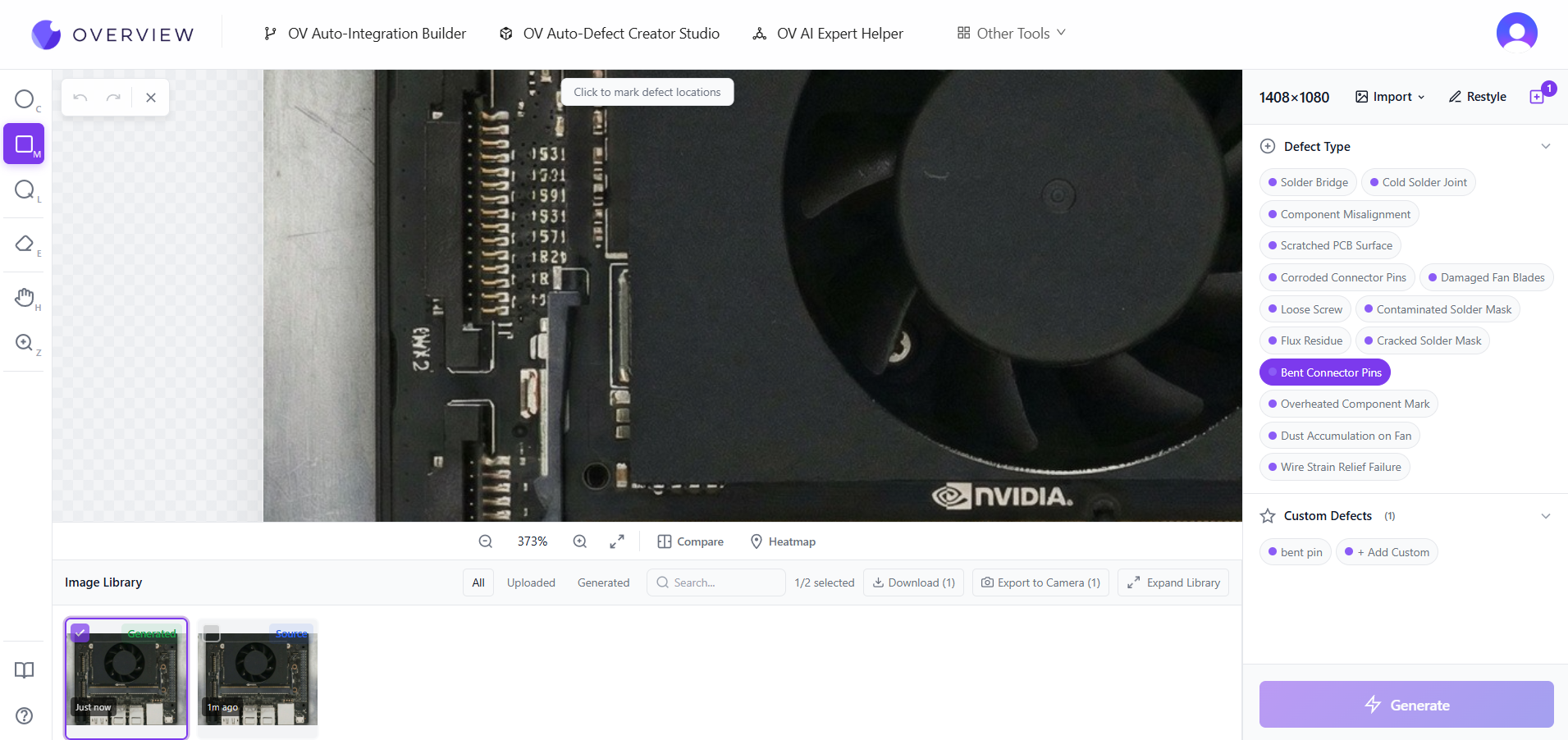
Task: Click the zoom out magnifier icon
Action: tap(486, 541)
